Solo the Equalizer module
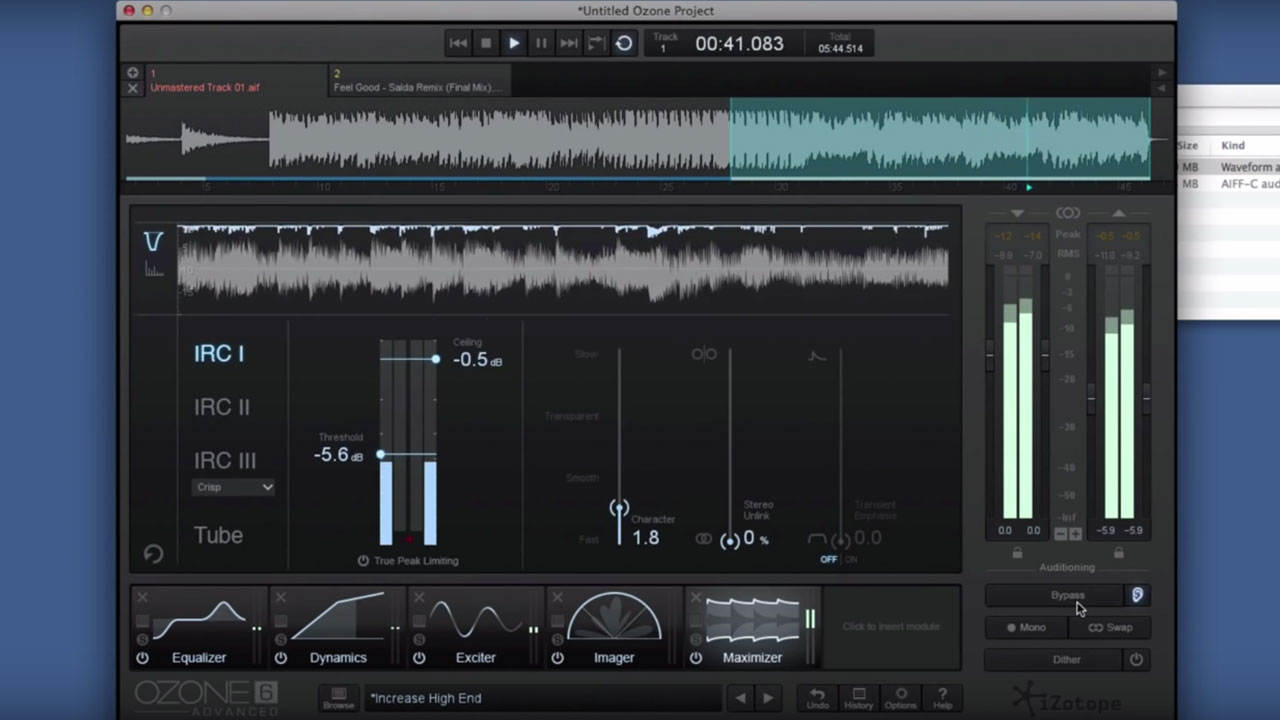The image size is (1280, 720). click(x=142, y=639)
